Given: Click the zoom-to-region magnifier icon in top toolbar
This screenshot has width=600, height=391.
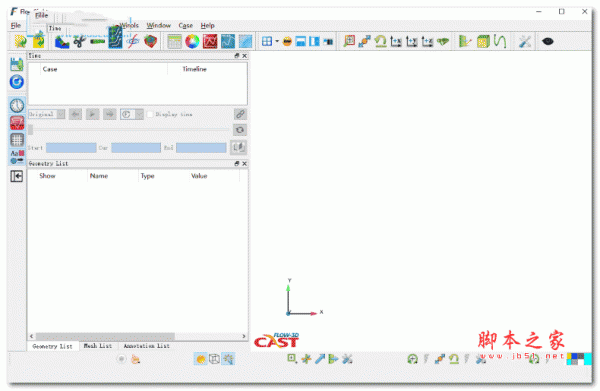Looking at the screenshot, I should pos(349,41).
